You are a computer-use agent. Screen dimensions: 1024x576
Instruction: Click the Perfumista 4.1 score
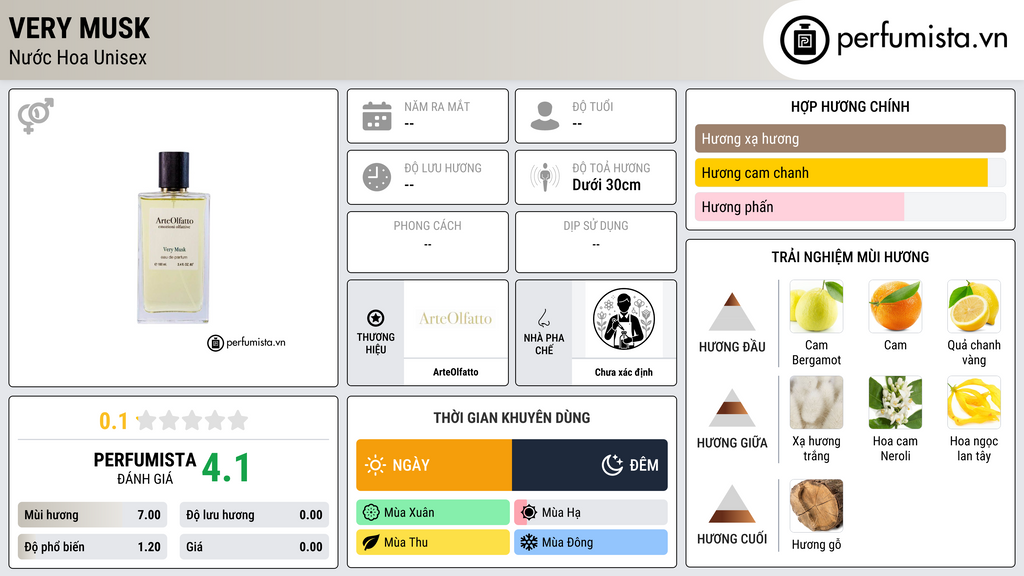click(x=226, y=468)
